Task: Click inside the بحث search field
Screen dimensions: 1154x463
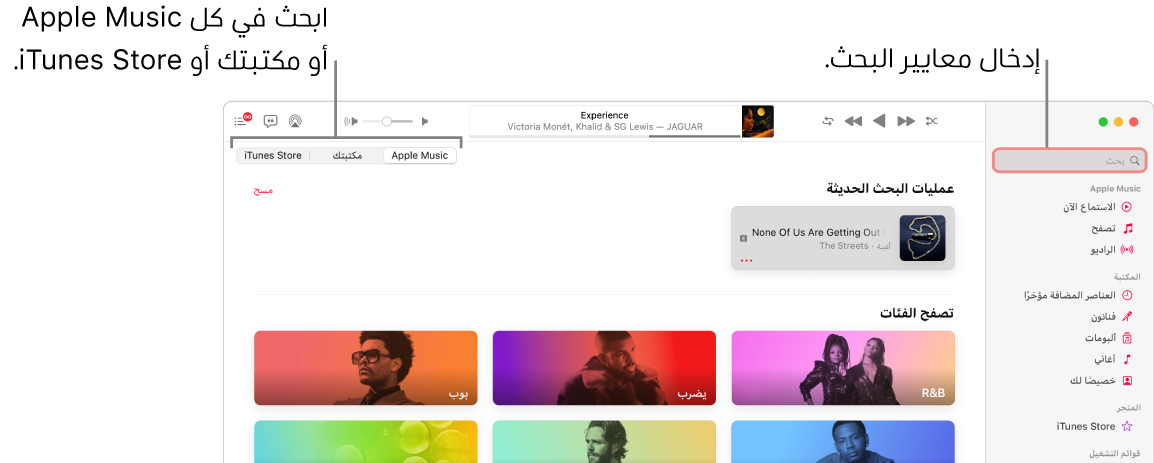Action: 1069,160
